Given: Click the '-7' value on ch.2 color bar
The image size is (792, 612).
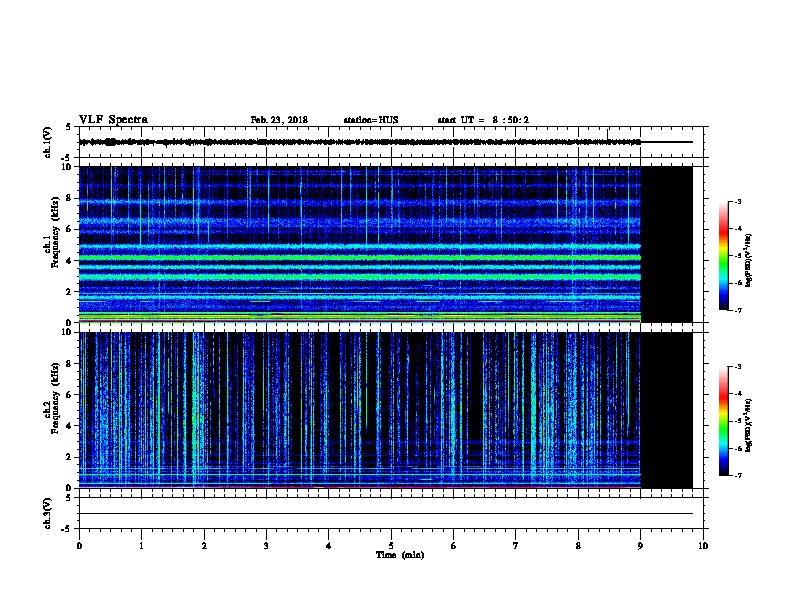Looking at the screenshot, I should coord(736,476).
